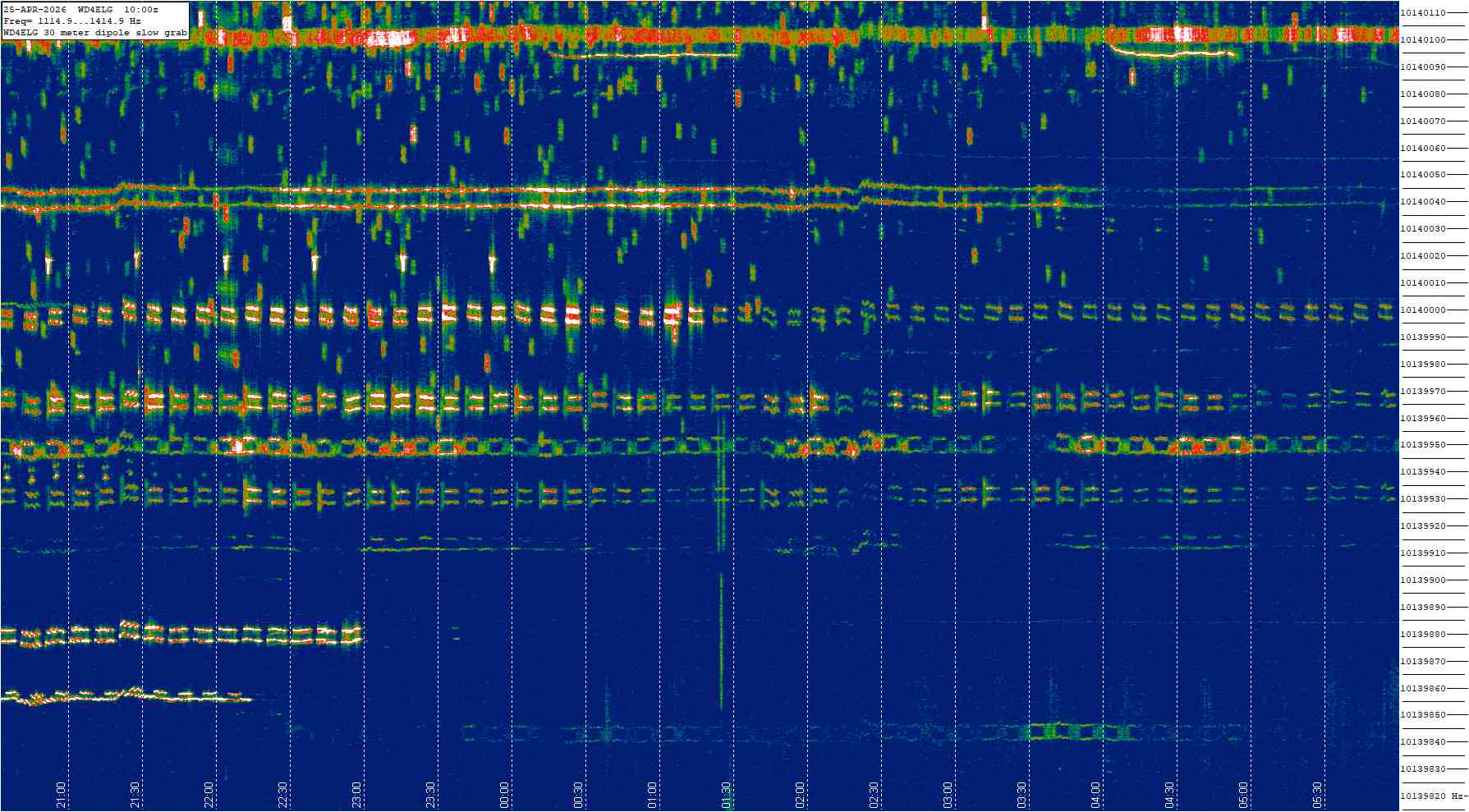Select the 04:30 time marker
Image resolution: width=1469 pixels, height=812 pixels.
coord(1170,795)
